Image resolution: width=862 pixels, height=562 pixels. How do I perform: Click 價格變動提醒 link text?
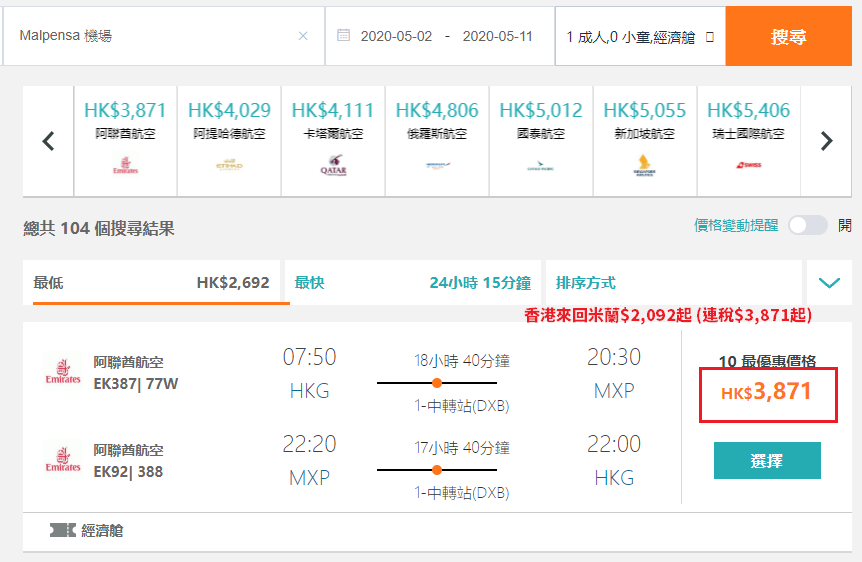736,225
